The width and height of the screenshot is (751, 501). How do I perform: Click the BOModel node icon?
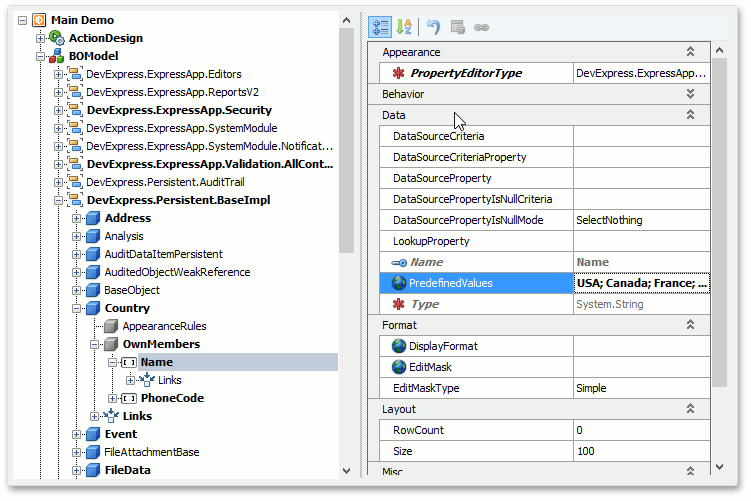point(57,56)
